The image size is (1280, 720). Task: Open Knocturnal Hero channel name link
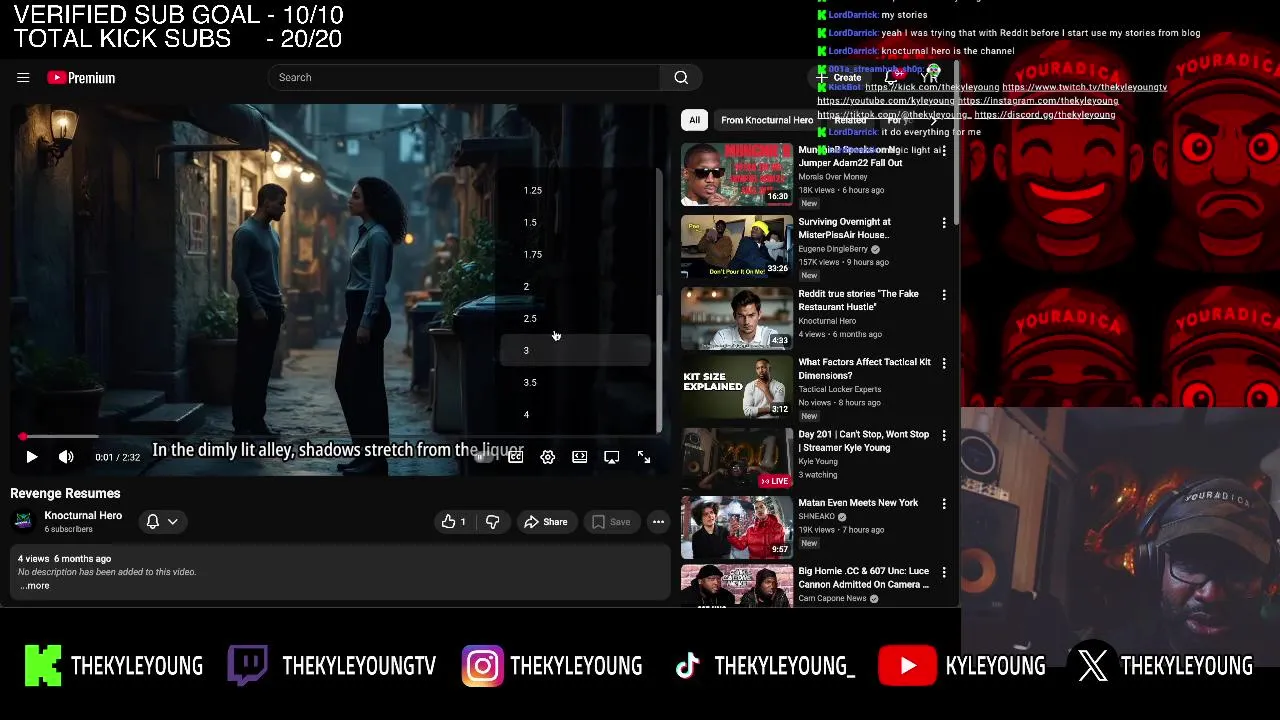click(83, 516)
